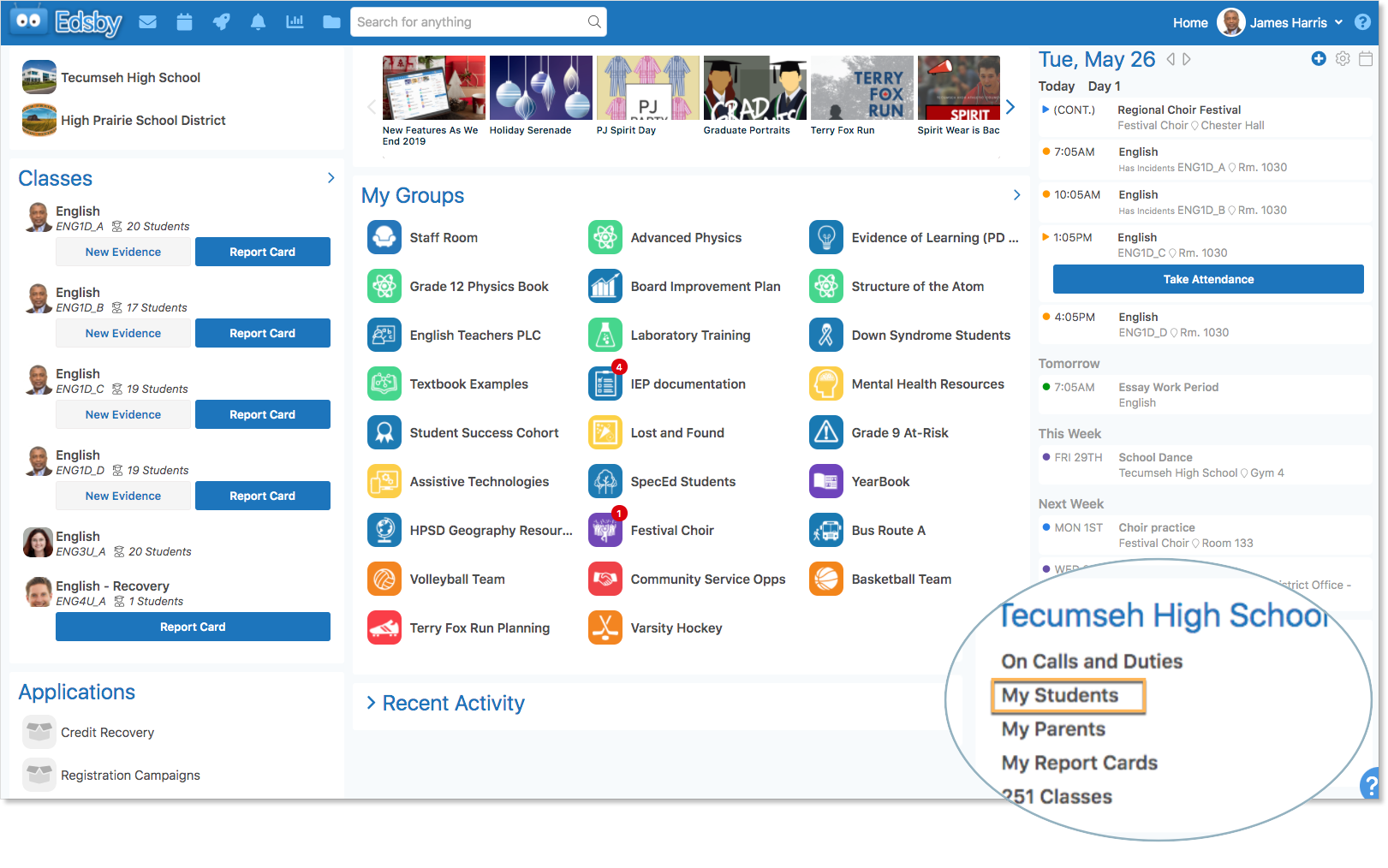This screenshot has width=1388, height=868.
Task: Open James Harris profile avatar
Action: pyautogui.click(x=1230, y=22)
